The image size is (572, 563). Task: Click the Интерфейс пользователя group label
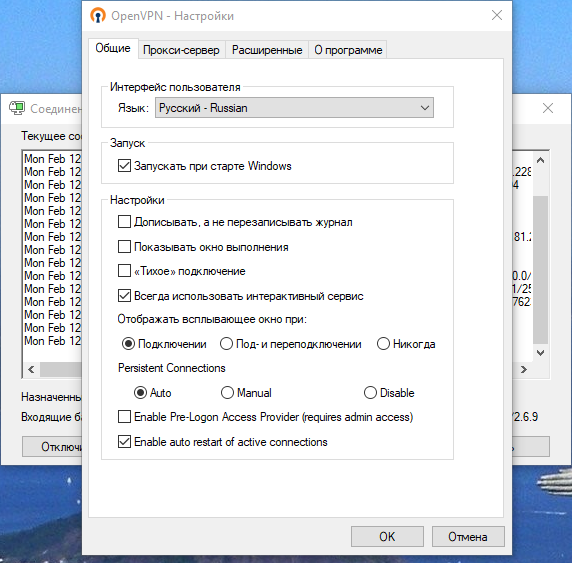tap(175, 87)
